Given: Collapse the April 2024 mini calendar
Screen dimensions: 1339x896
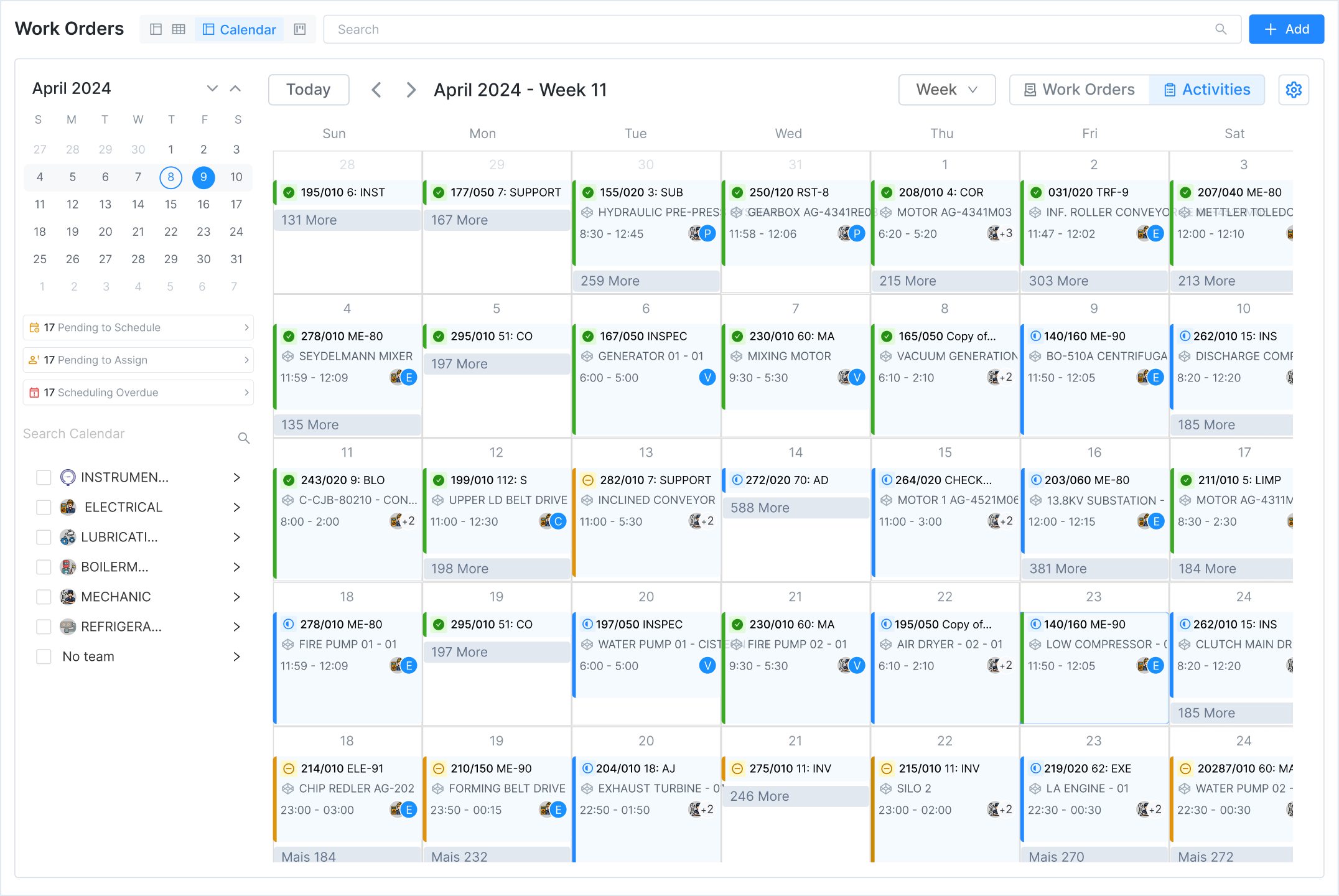Looking at the screenshot, I should click(235, 88).
